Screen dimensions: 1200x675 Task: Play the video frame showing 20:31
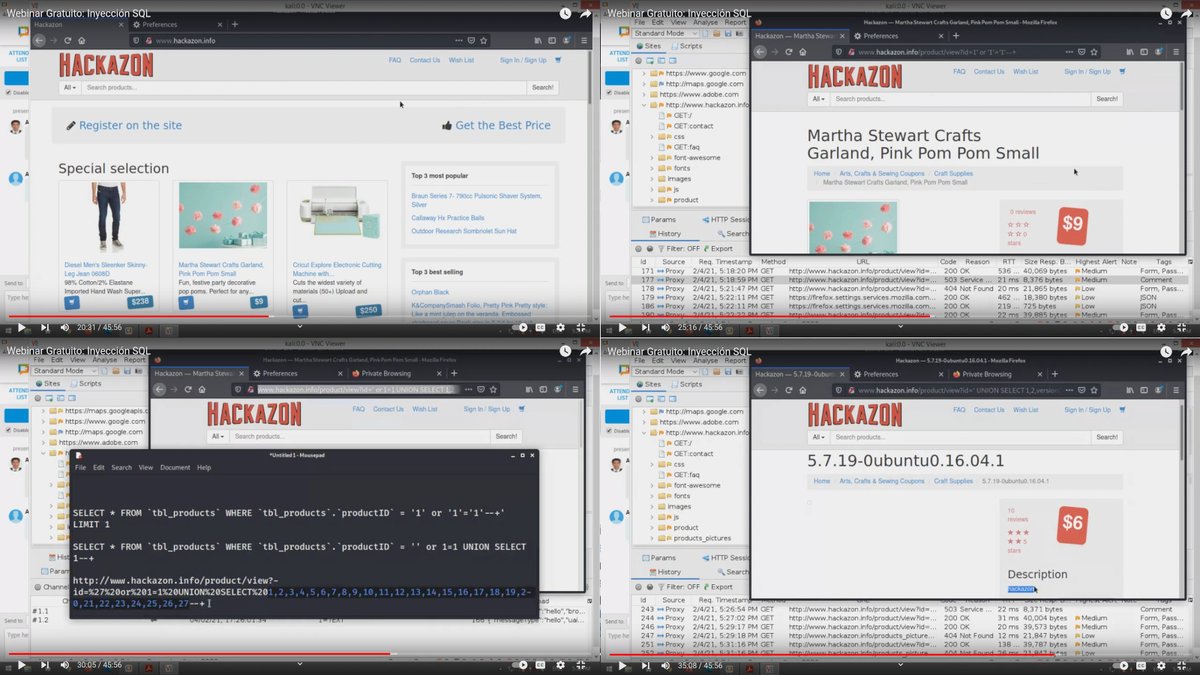pos(21,327)
